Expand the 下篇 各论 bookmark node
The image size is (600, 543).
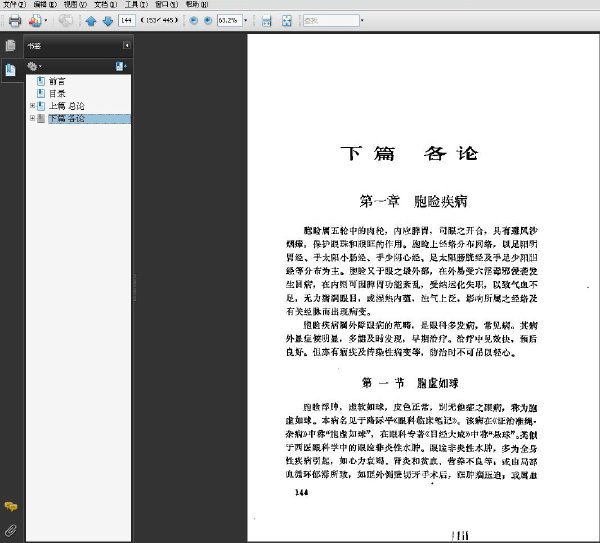point(33,118)
